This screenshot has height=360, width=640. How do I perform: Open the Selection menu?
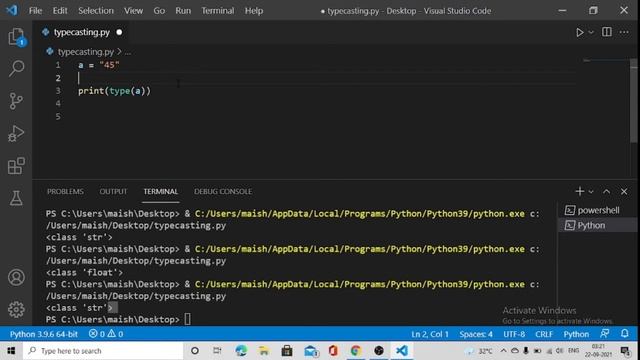pos(96,11)
